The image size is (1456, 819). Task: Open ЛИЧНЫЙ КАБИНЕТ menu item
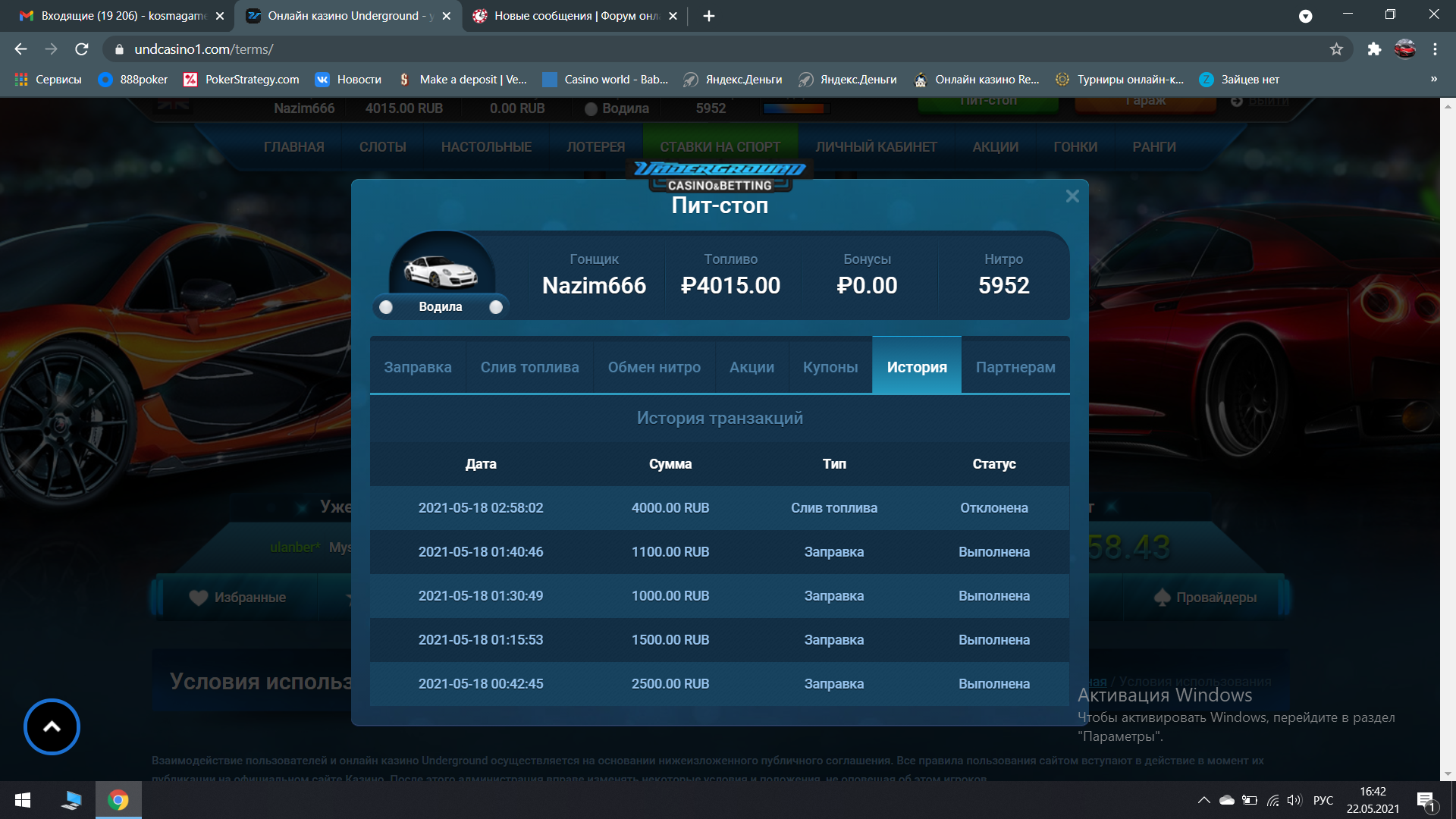pyautogui.click(x=876, y=147)
